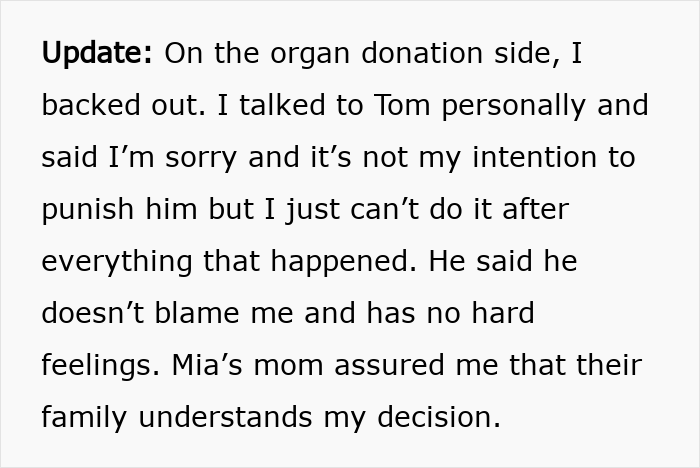Click the final word "decision"
The height and width of the screenshot is (468, 700).
[446, 418]
